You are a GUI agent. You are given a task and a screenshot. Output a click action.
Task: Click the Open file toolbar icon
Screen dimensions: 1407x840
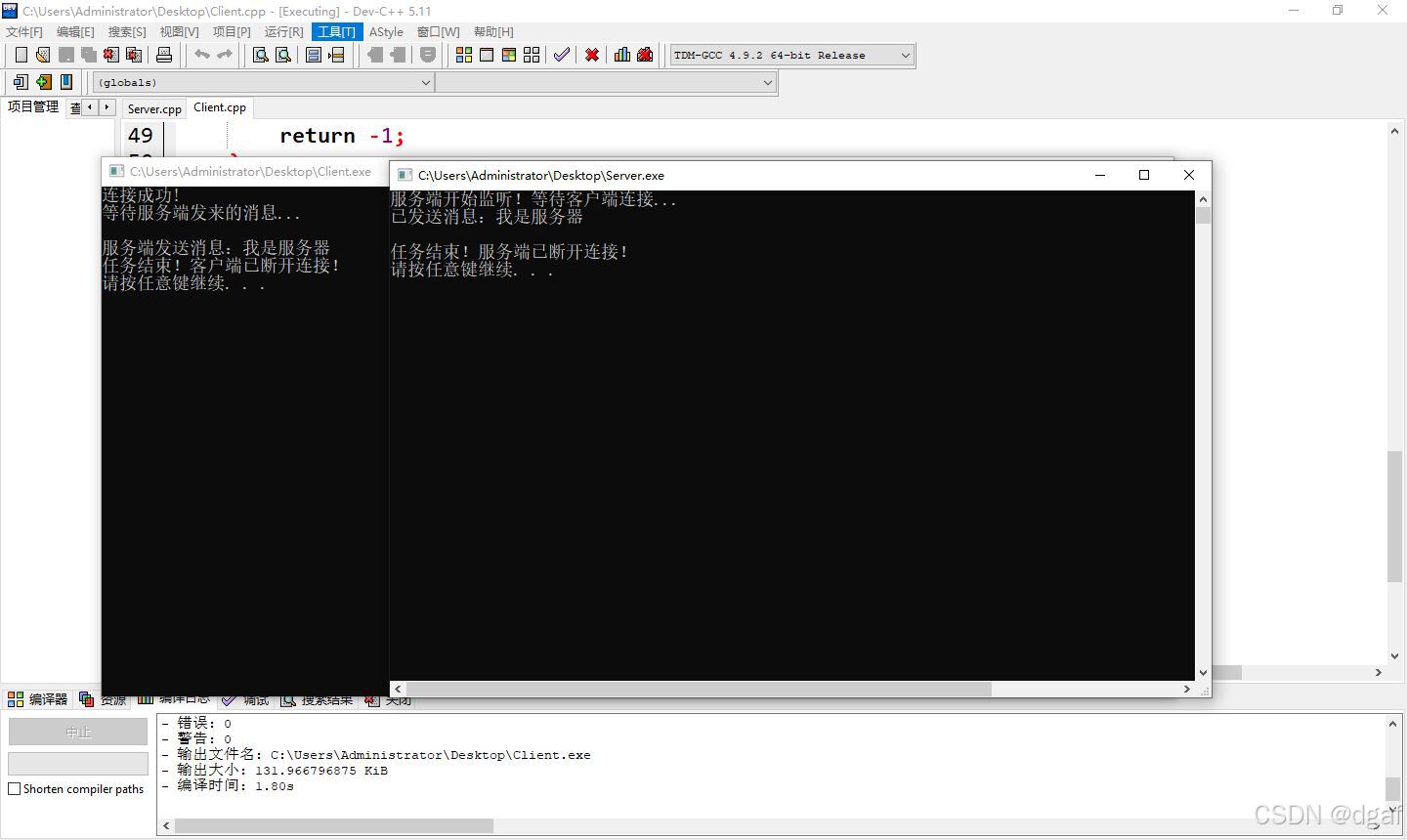pyautogui.click(x=43, y=55)
